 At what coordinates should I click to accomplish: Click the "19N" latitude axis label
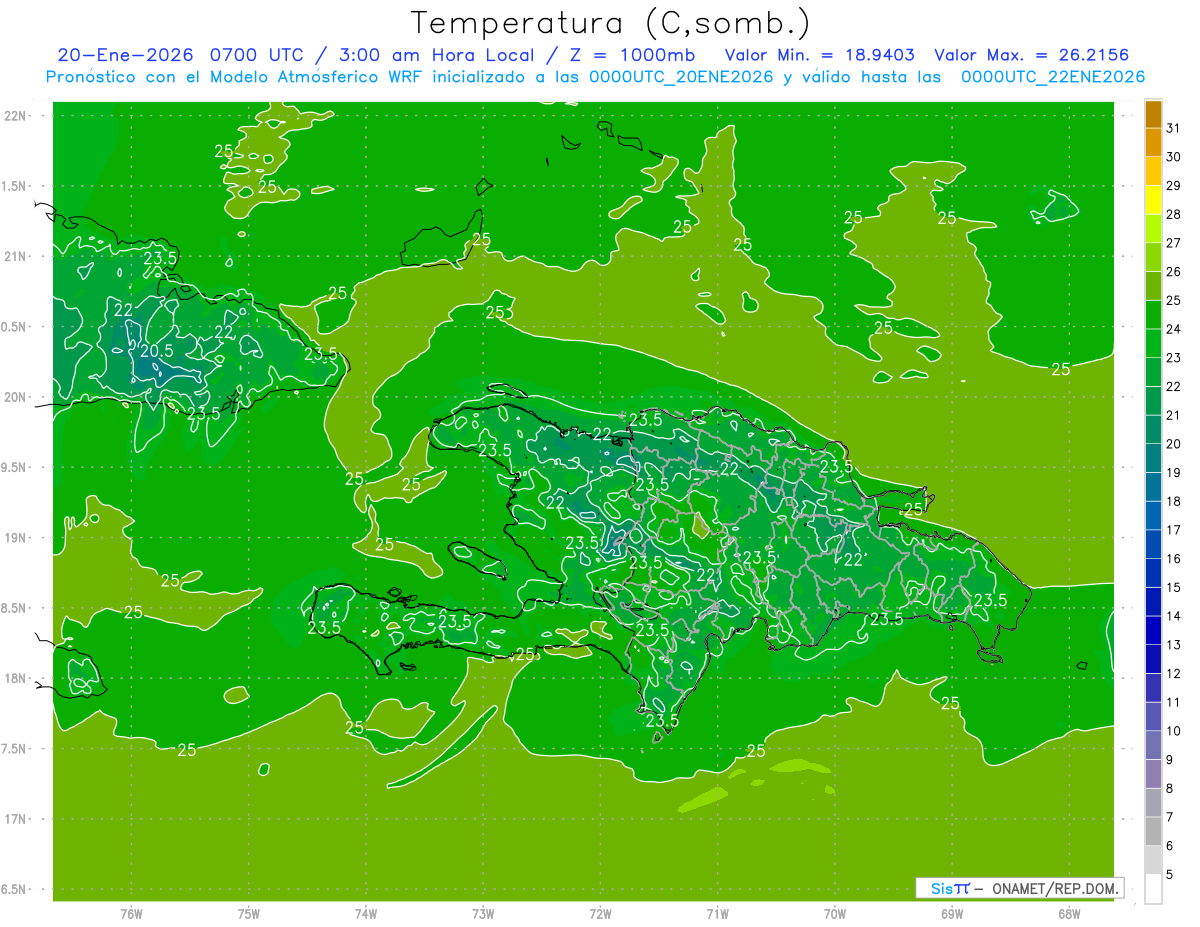[x=16, y=537]
